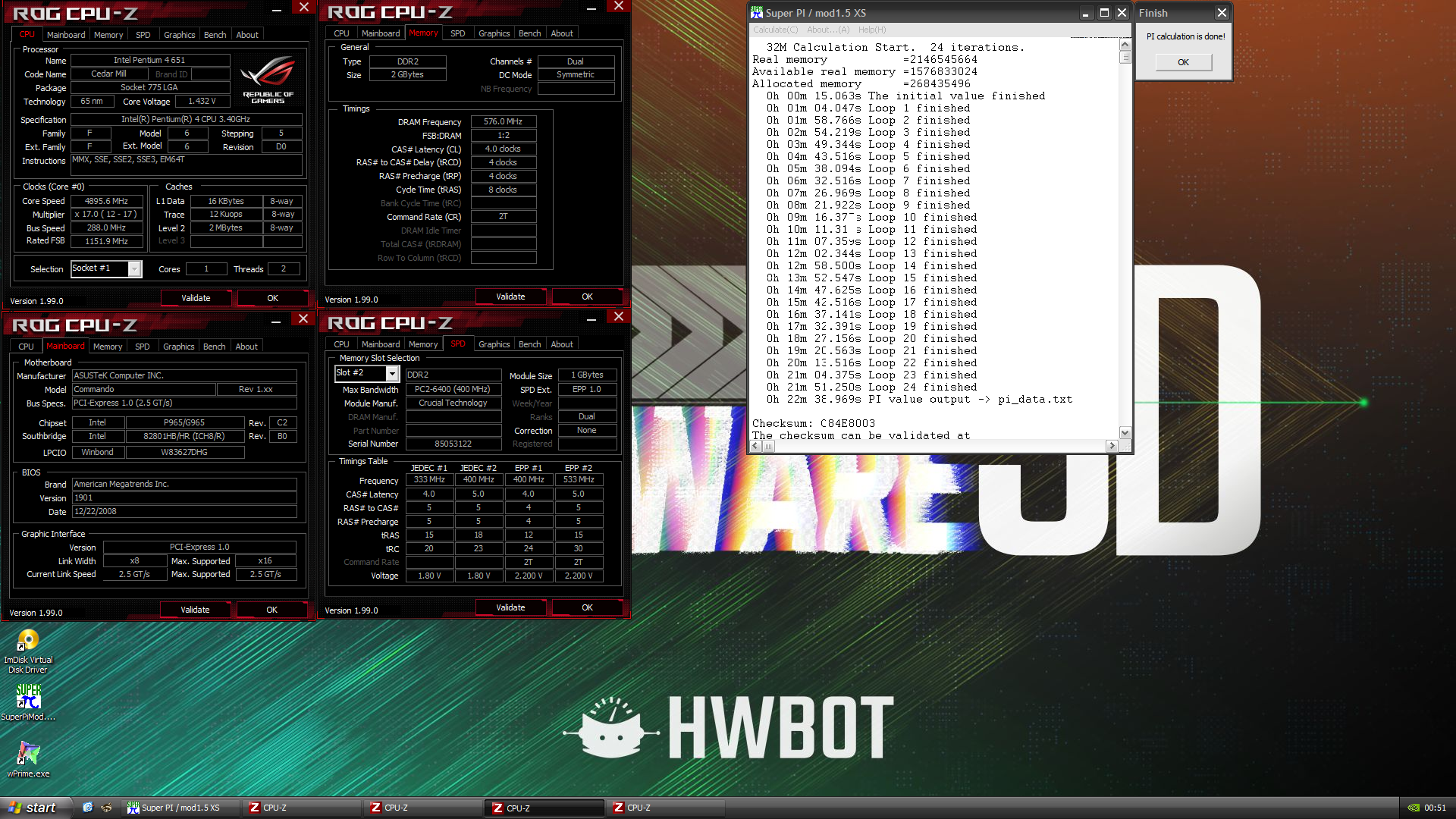Open the ImDisk Virtual Disk Driver desktop icon
Screen dimensions: 1456x819
28,651
